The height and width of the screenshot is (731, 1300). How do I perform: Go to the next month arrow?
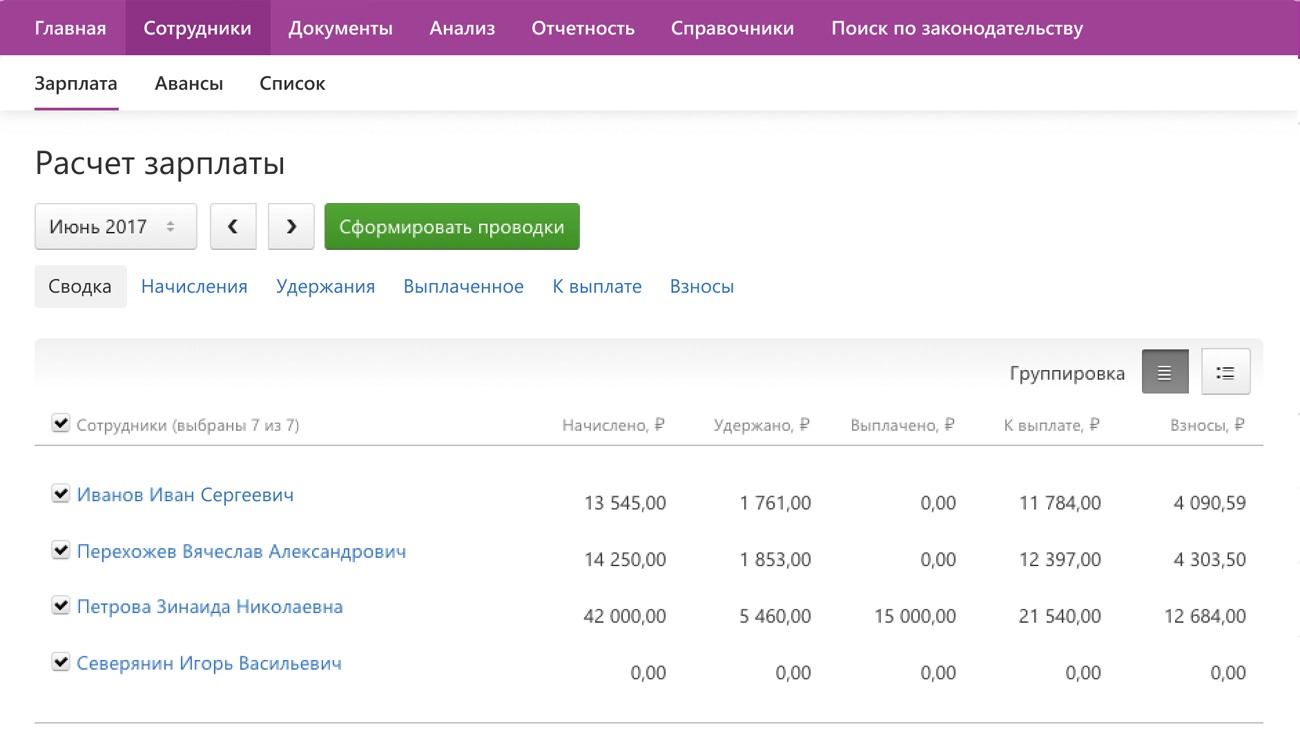click(x=291, y=227)
